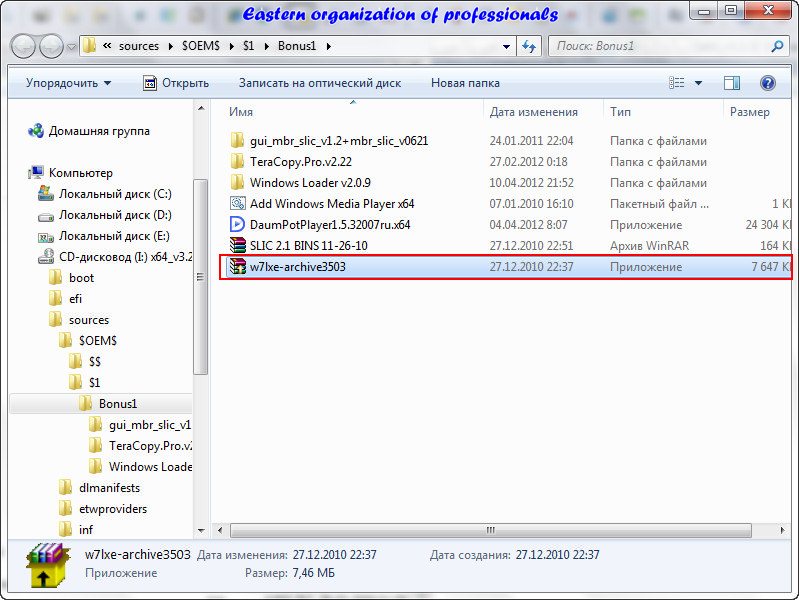This screenshot has height=600, width=799.
Task: Open the help question mark icon
Action: (x=767, y=83)
